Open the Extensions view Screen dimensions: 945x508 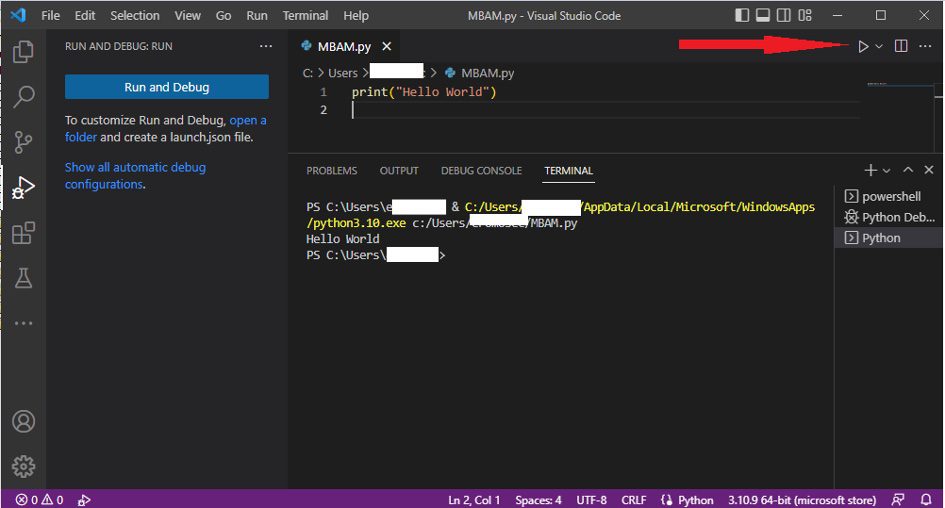[23, 233]
